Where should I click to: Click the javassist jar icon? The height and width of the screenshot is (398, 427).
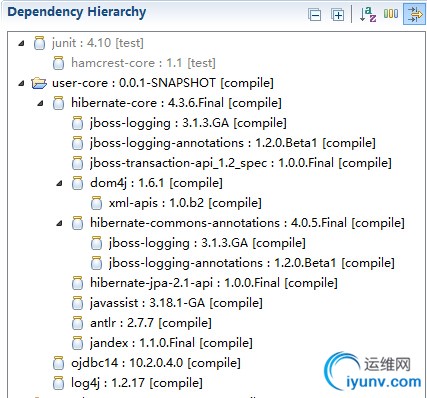[78, 303]
